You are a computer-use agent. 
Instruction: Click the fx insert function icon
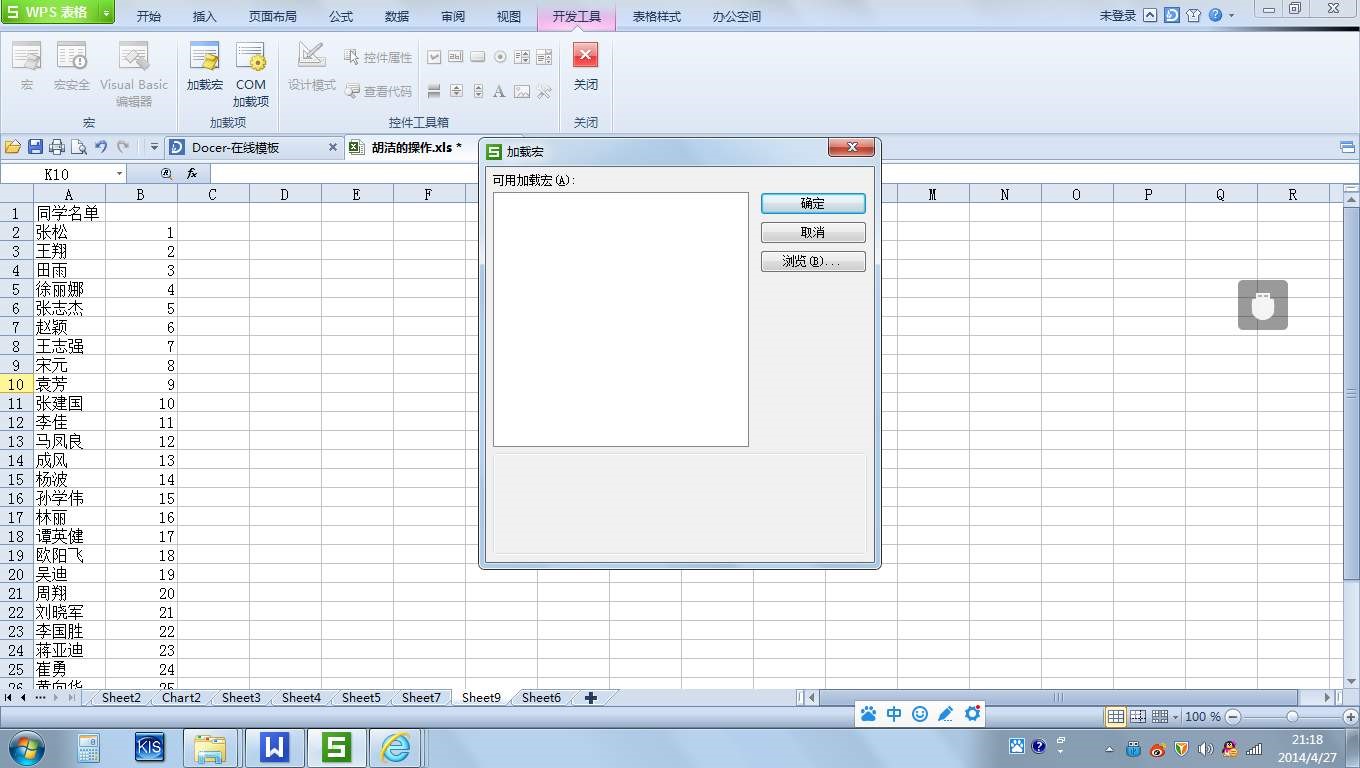pos(192,174)
